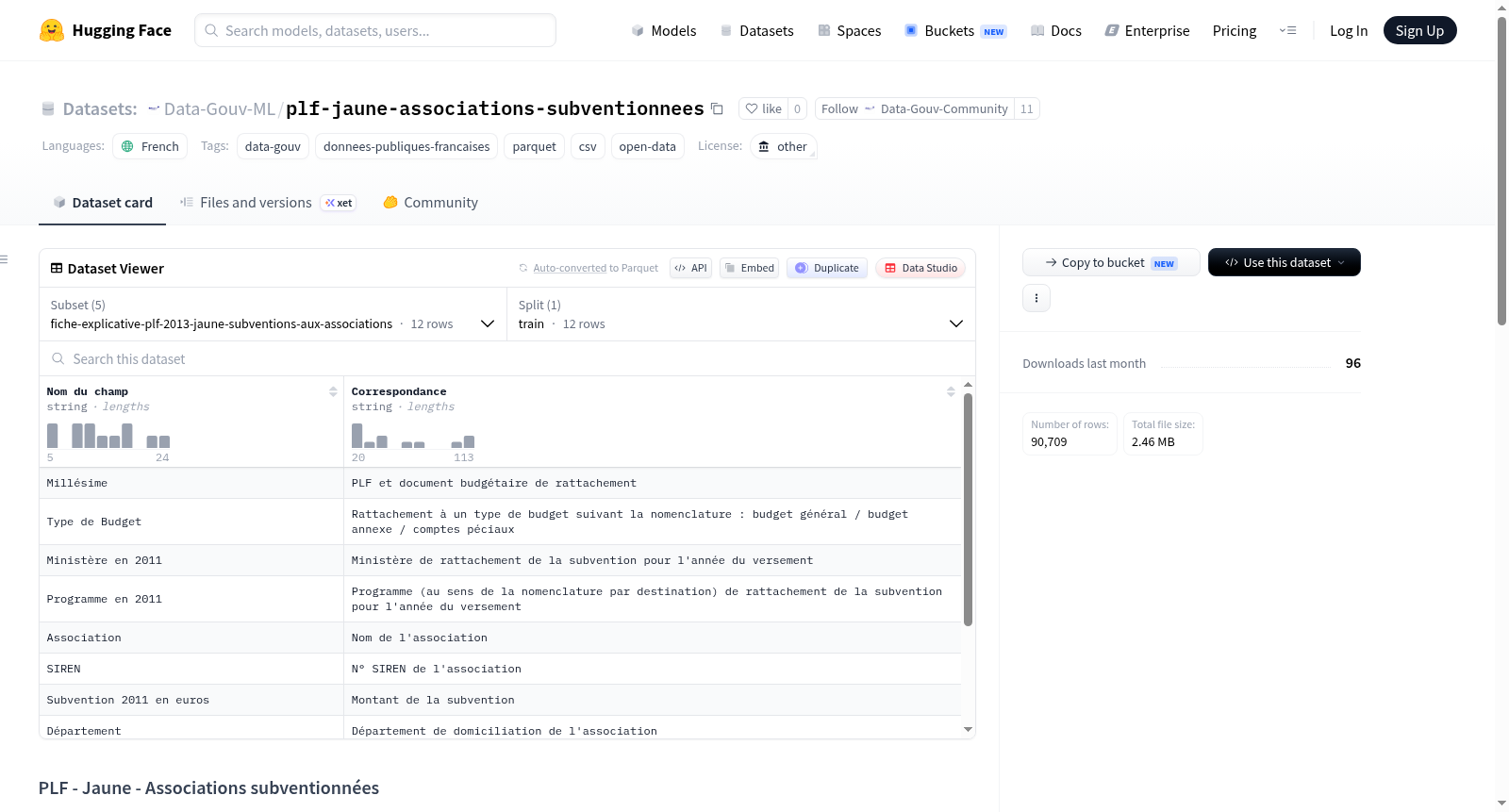Viewport: 1509px width, 812px height.
Task: Click the Hugging Face logo icon
Action: [x=52, y=30]
